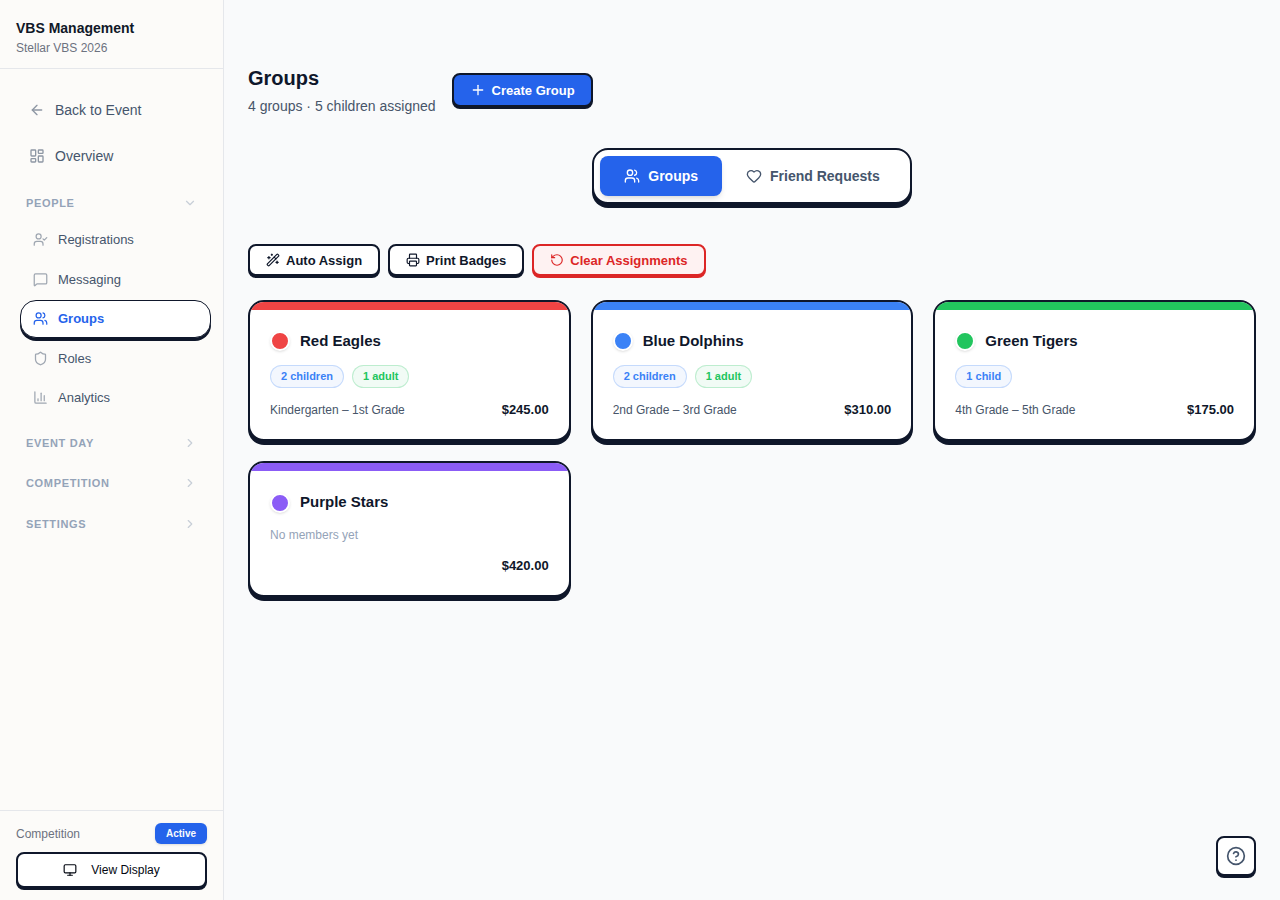The image size is (1280, 900).
Task: Switch to the Friend Requests tab
Action: [813, 176]
